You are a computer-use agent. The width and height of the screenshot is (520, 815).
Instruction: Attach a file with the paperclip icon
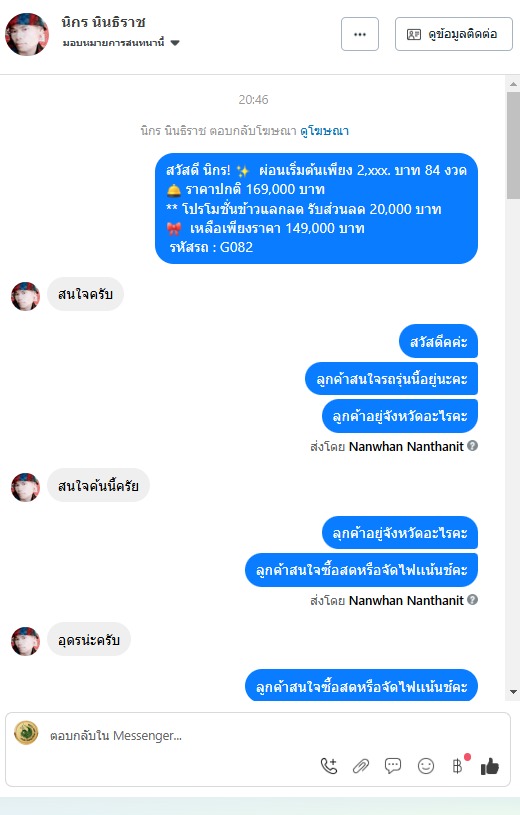point(361,766)
